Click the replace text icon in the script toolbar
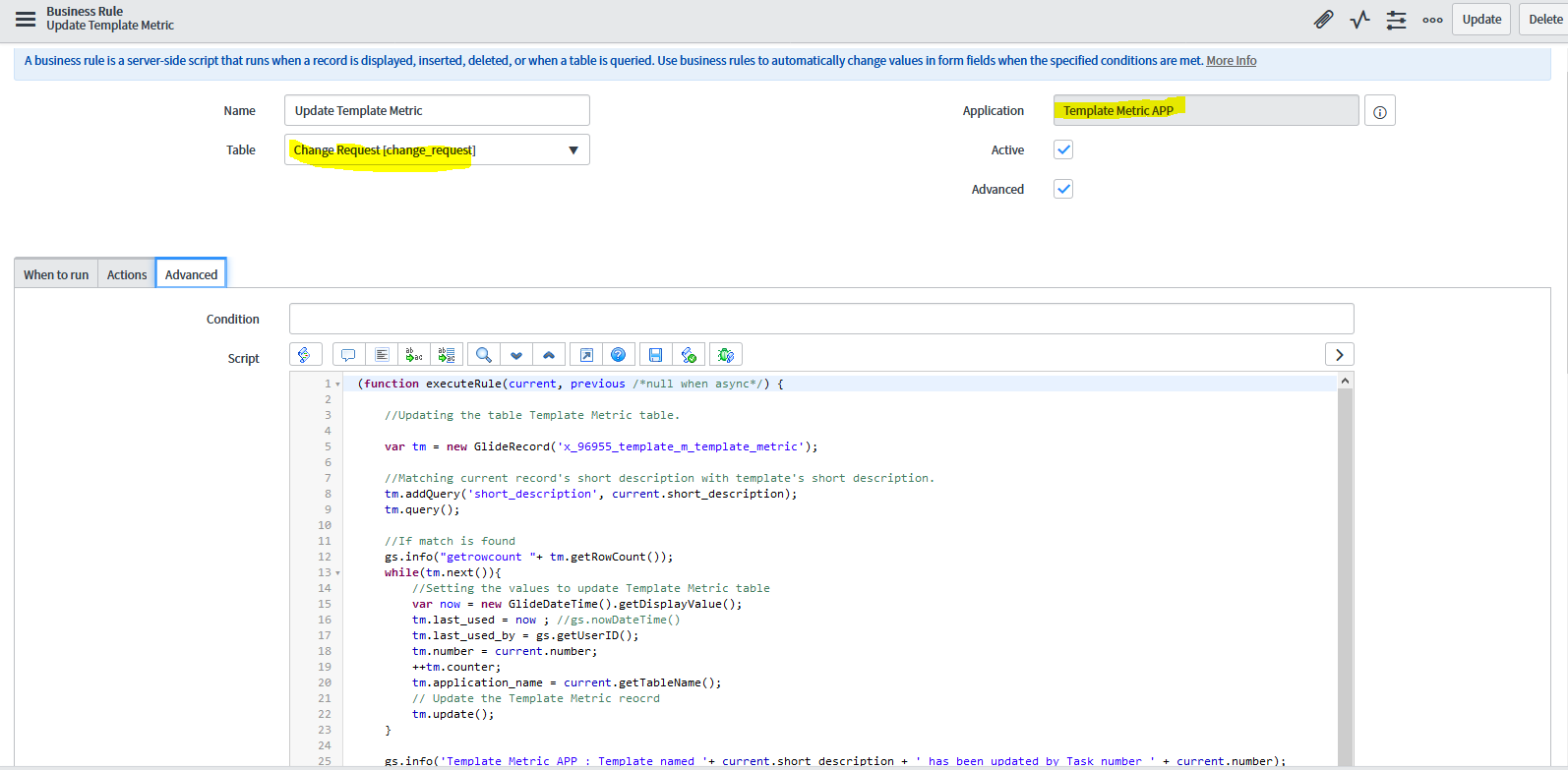1568x770 pixels. (x=414, y=355)
